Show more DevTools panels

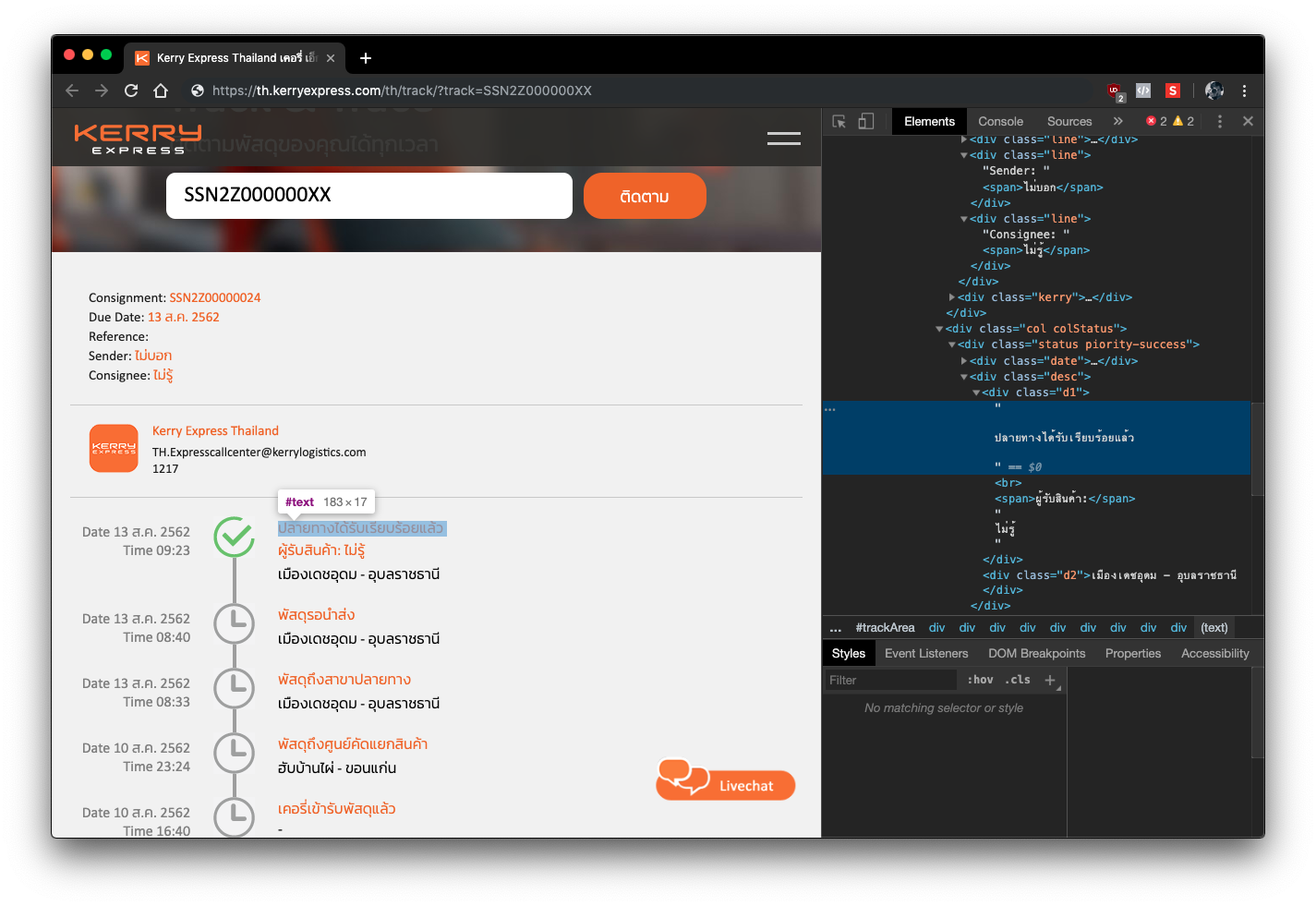1118,121
